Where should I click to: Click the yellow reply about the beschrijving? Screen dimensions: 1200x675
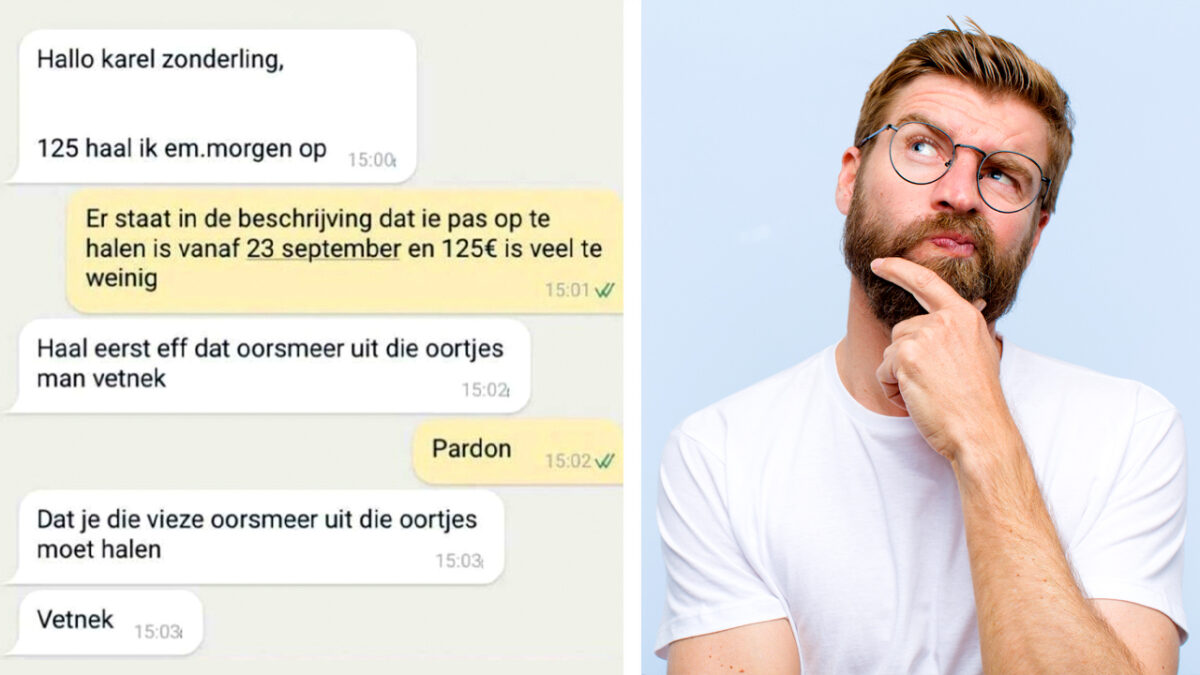(x=344, y=251)
